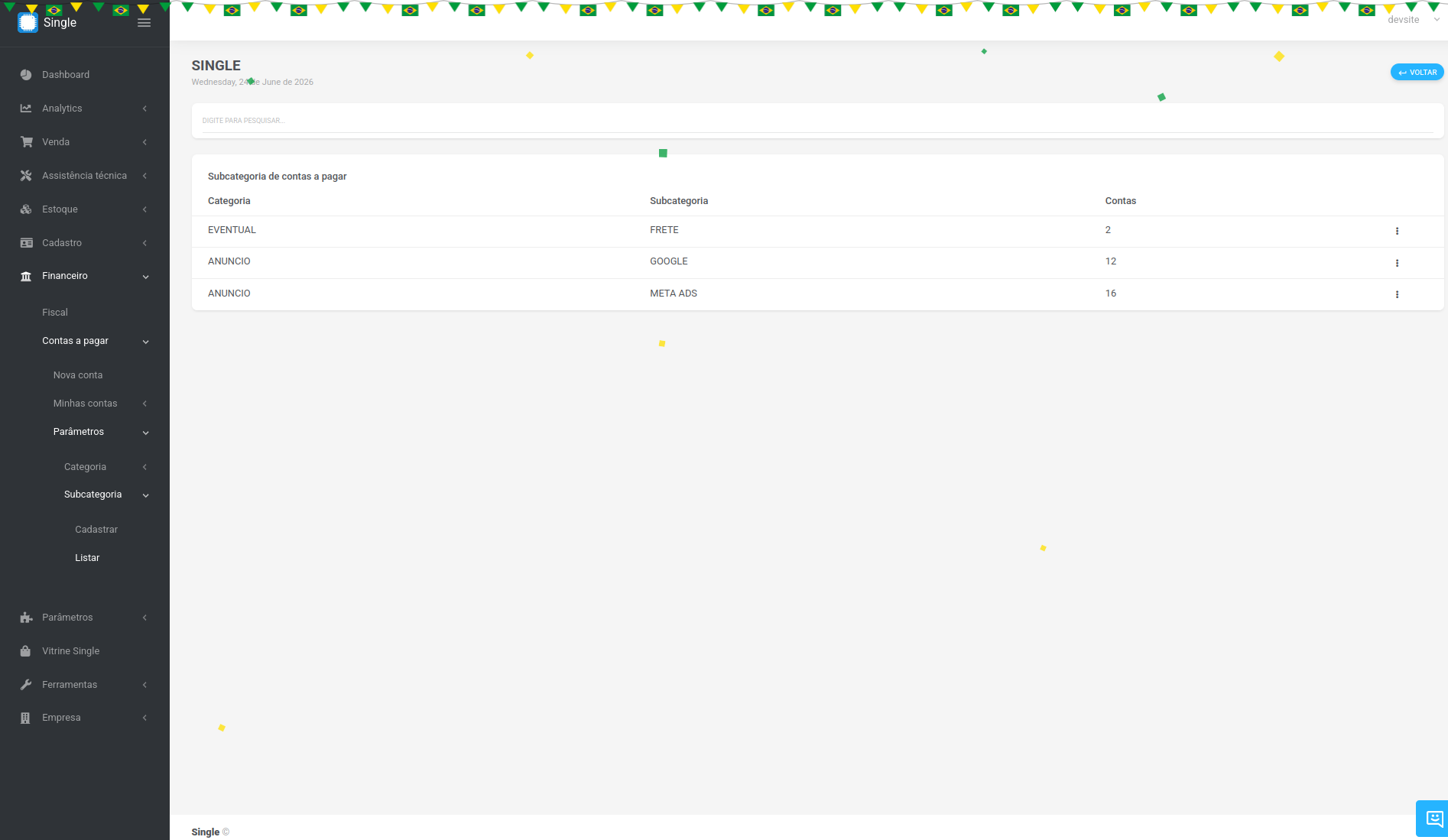1448x840 pixels.
Task: Click the count 12 in GOOGLE row
Action: (x=1111, y=261)
